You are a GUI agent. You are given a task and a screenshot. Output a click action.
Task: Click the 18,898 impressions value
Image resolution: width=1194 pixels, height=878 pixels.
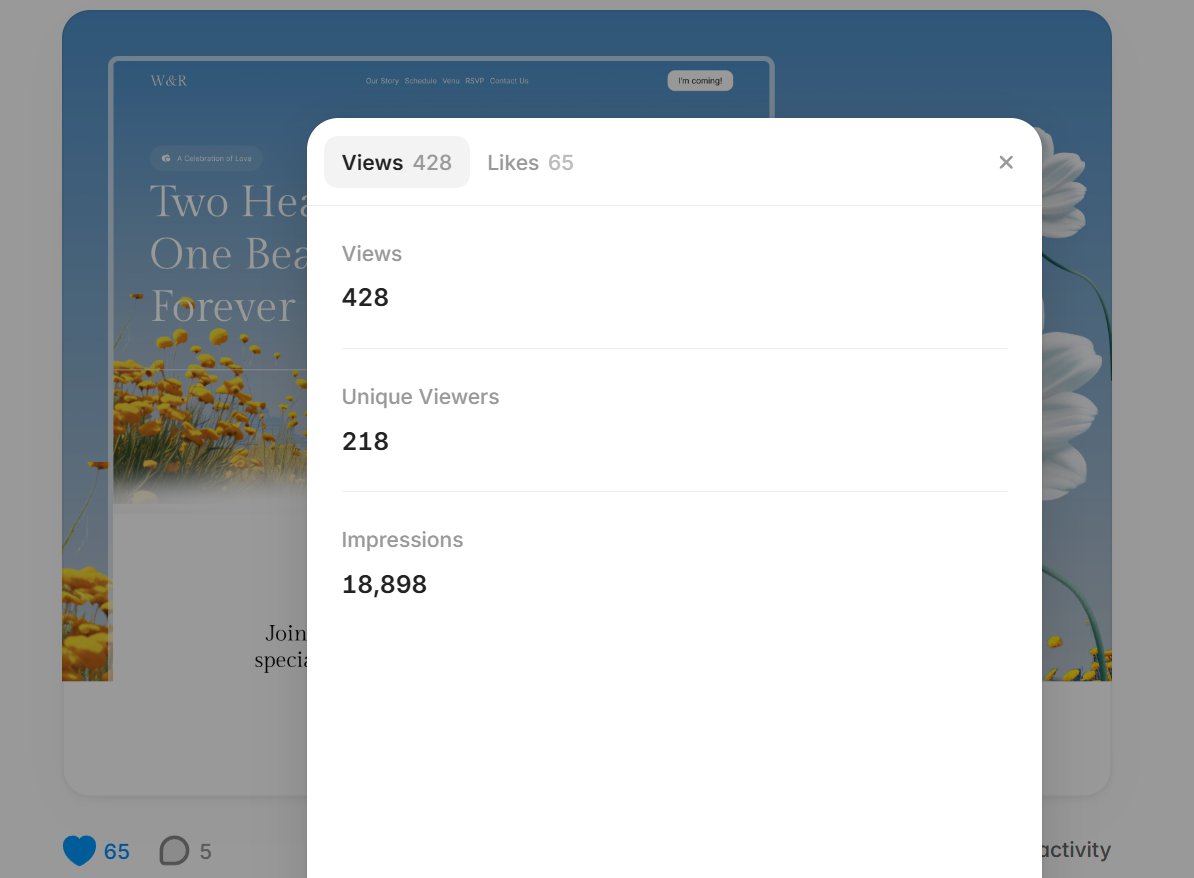(x=384, y=584)
